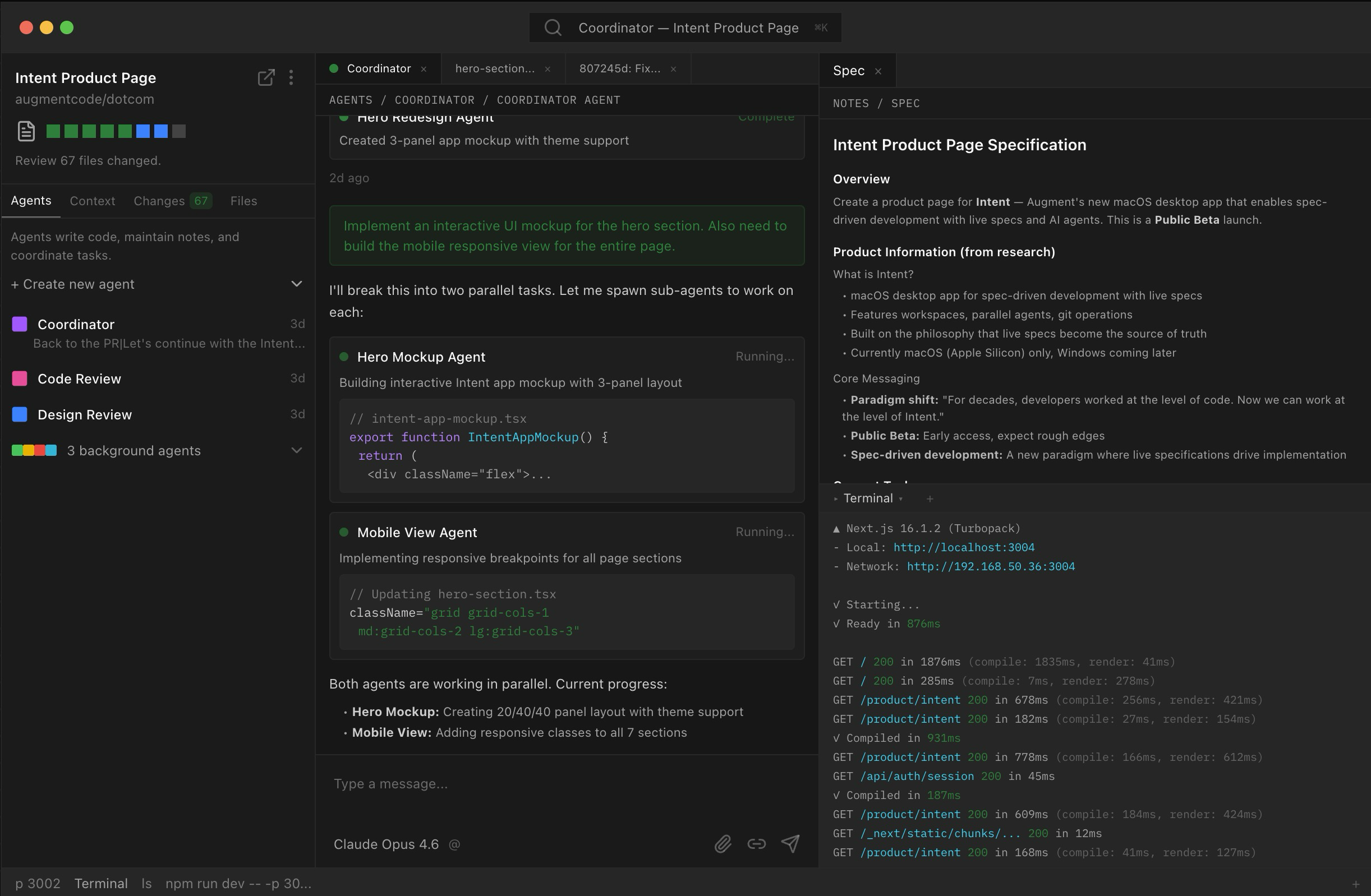Image resolution: width=1371 pixels, height=896 pixels.
Task: Click the document icon beside progress squares
Action: click(x=26, y=131)
